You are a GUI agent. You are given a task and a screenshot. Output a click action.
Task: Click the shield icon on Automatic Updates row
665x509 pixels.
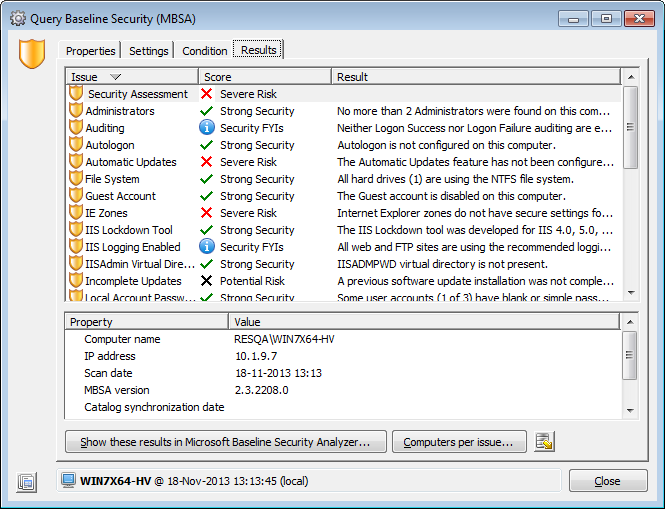pos(76,161)
